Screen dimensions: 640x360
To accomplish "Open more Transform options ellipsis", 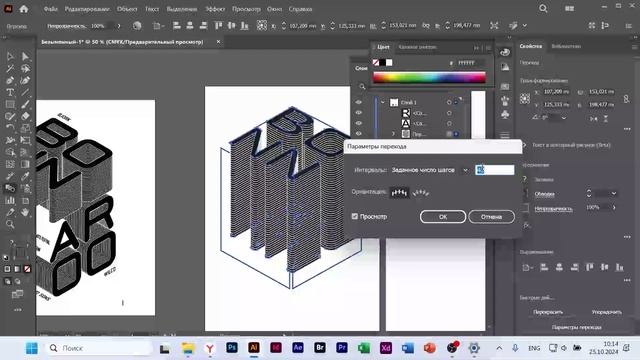I will tap(627, 129).
